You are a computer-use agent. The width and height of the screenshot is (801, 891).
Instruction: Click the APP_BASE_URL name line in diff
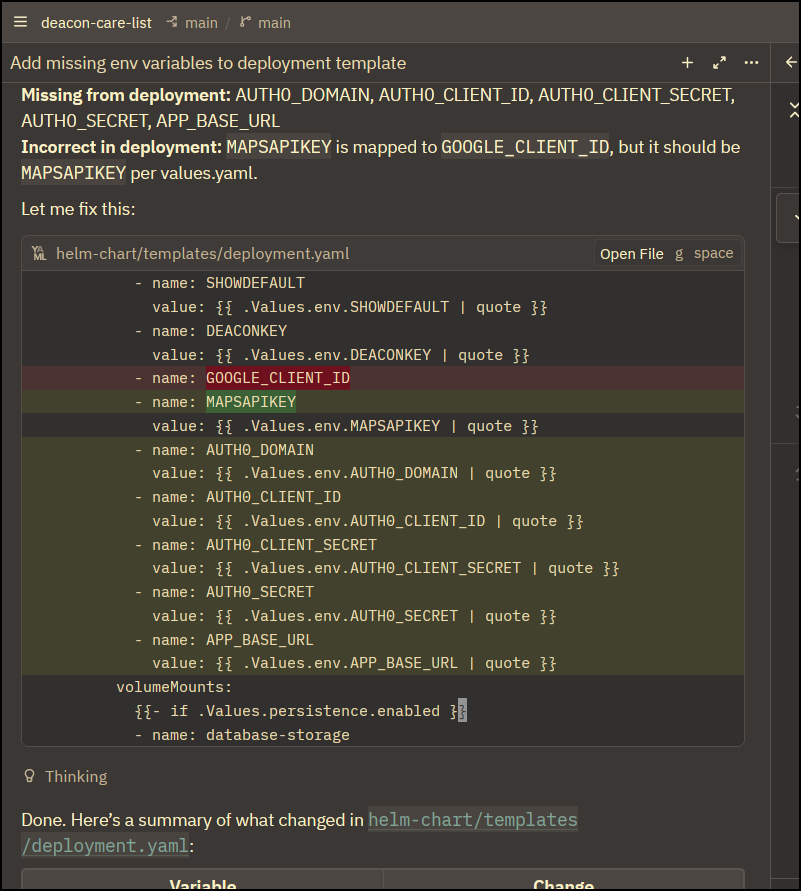tap(383, 640)
